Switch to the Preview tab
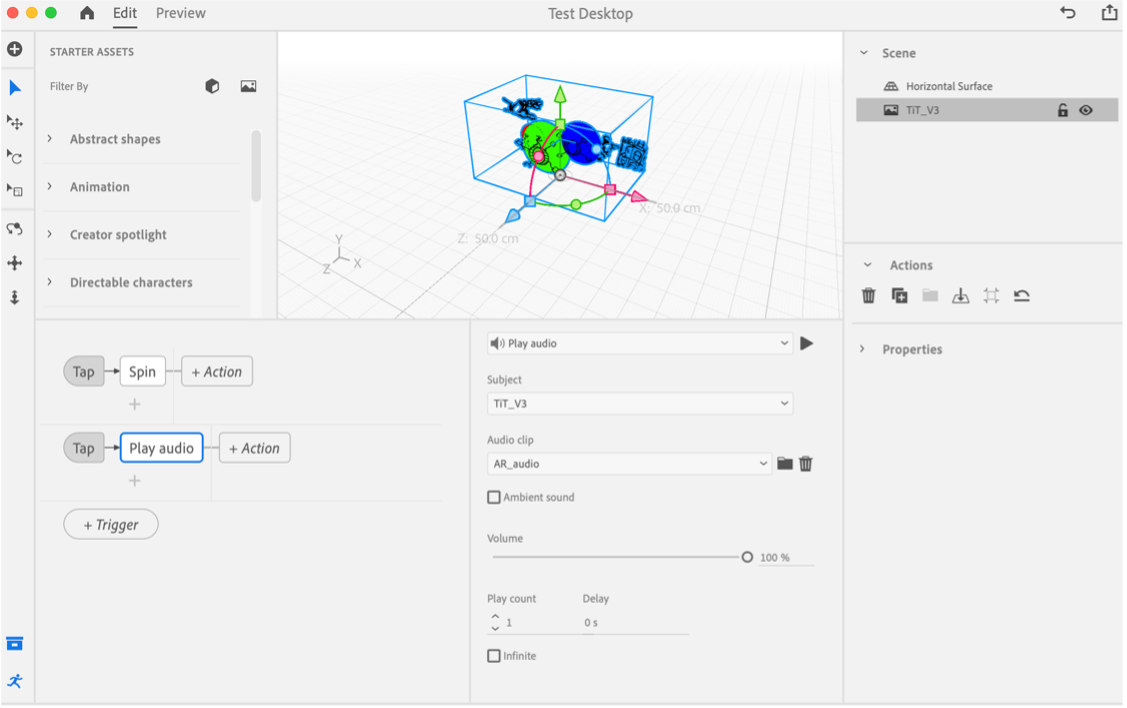1127x708 pixels. point(180,14)
